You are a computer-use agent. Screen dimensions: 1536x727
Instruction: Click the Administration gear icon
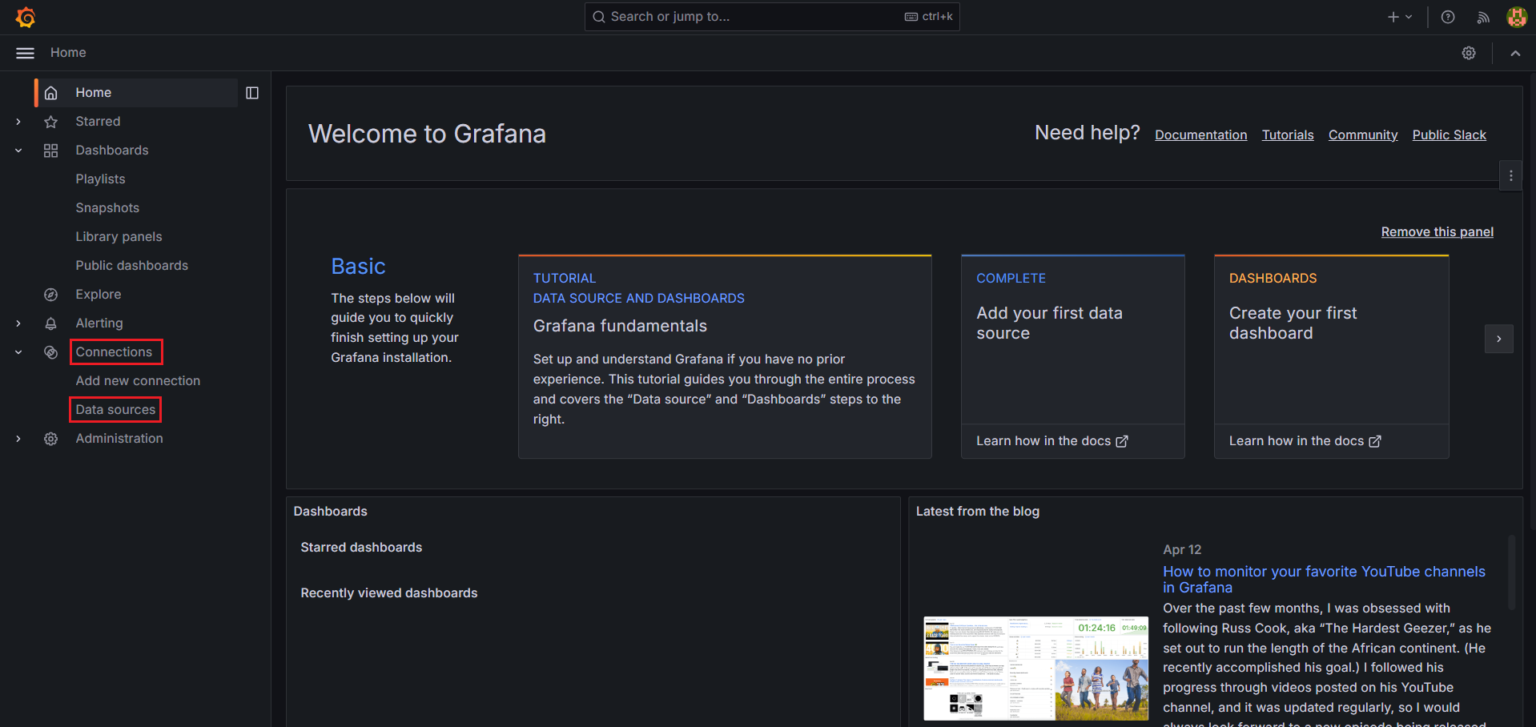[50, 438]
